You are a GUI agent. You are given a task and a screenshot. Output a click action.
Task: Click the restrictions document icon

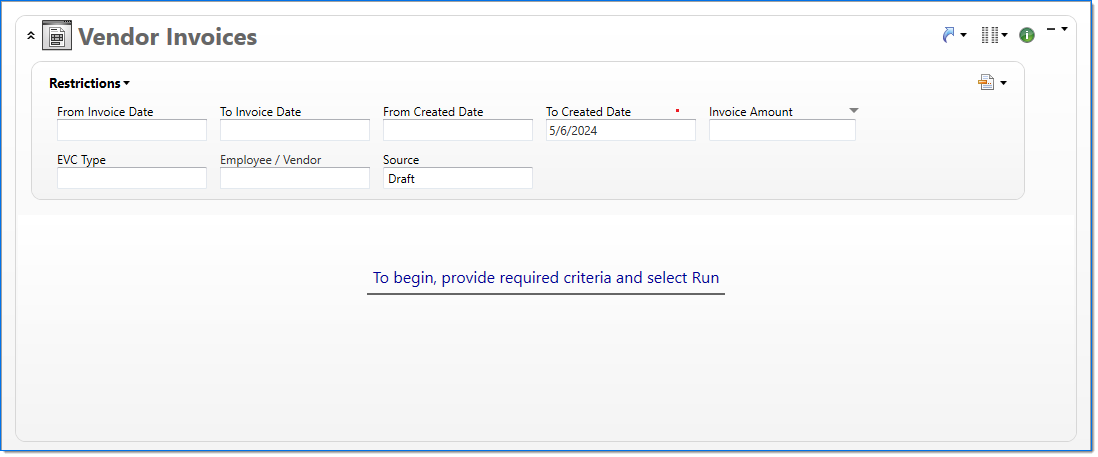pos(986,83)
